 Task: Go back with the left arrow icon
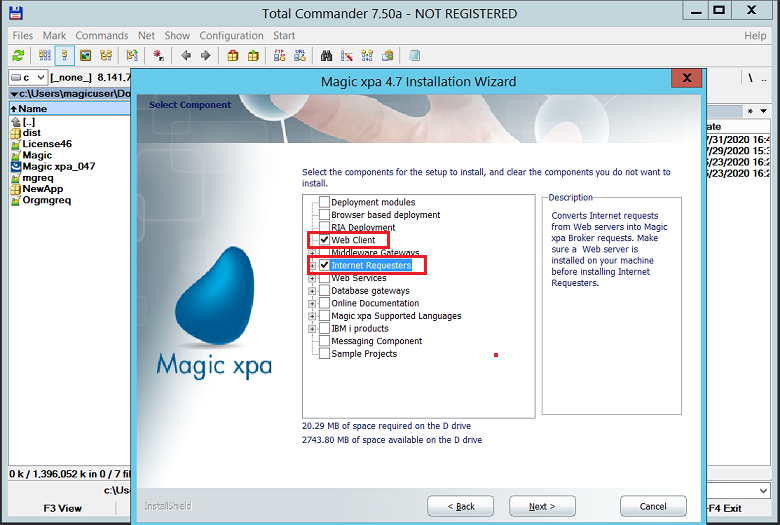pyautogui.click(x=186, y=55)
